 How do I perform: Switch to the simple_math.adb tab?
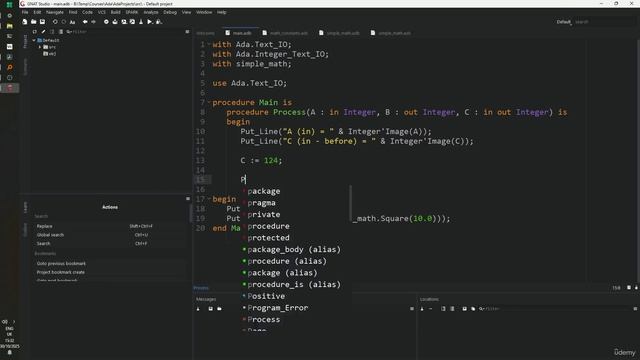pos(340,33)
